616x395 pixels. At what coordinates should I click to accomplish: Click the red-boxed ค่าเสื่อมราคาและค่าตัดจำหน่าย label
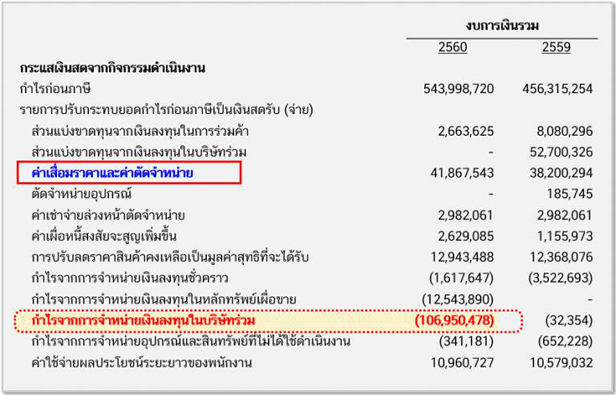[112, 173]
